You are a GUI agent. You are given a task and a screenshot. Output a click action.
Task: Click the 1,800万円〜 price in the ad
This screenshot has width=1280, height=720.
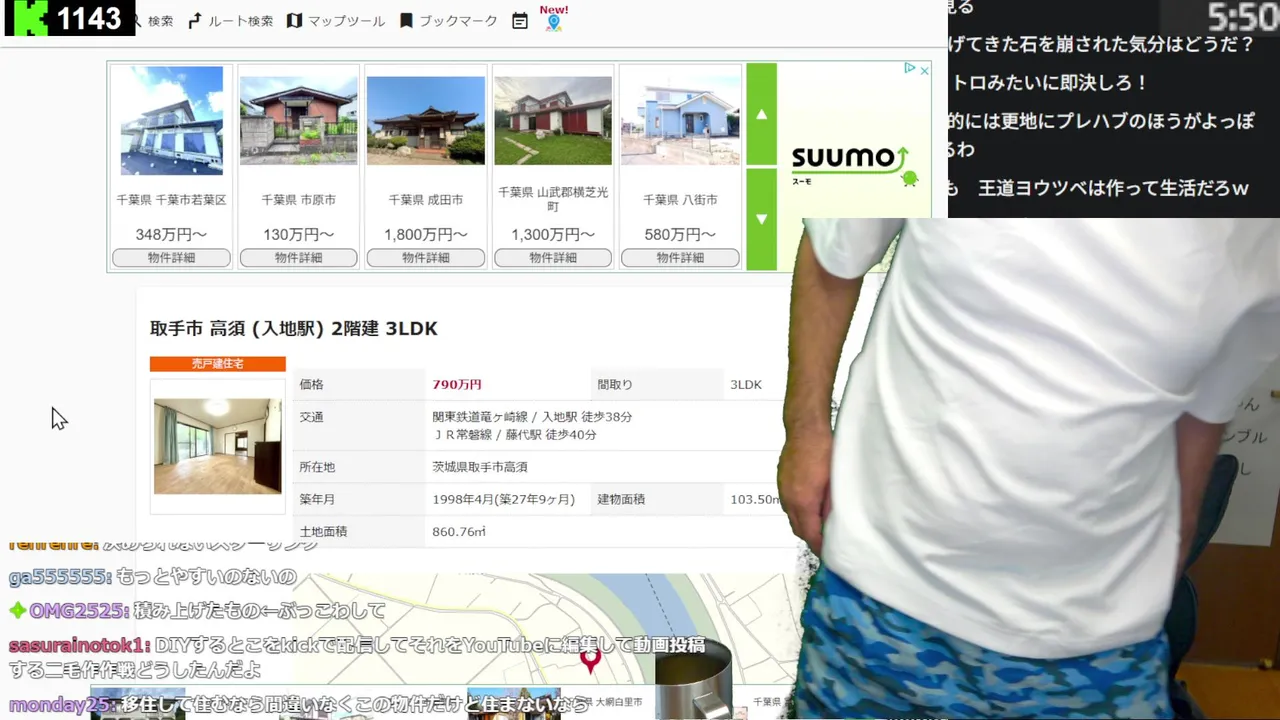(426, 235)
